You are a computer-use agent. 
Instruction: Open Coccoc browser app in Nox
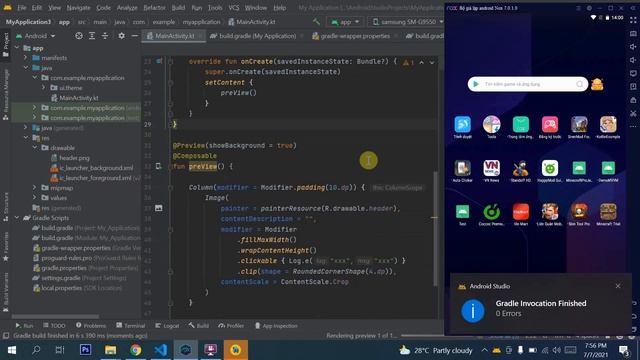[x=491, y=215]
